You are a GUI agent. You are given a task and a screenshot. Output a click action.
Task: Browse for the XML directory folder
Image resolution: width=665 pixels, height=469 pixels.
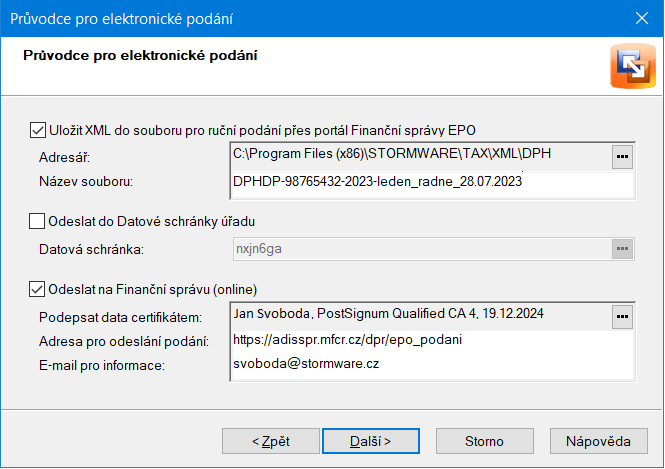pos(622,157)
